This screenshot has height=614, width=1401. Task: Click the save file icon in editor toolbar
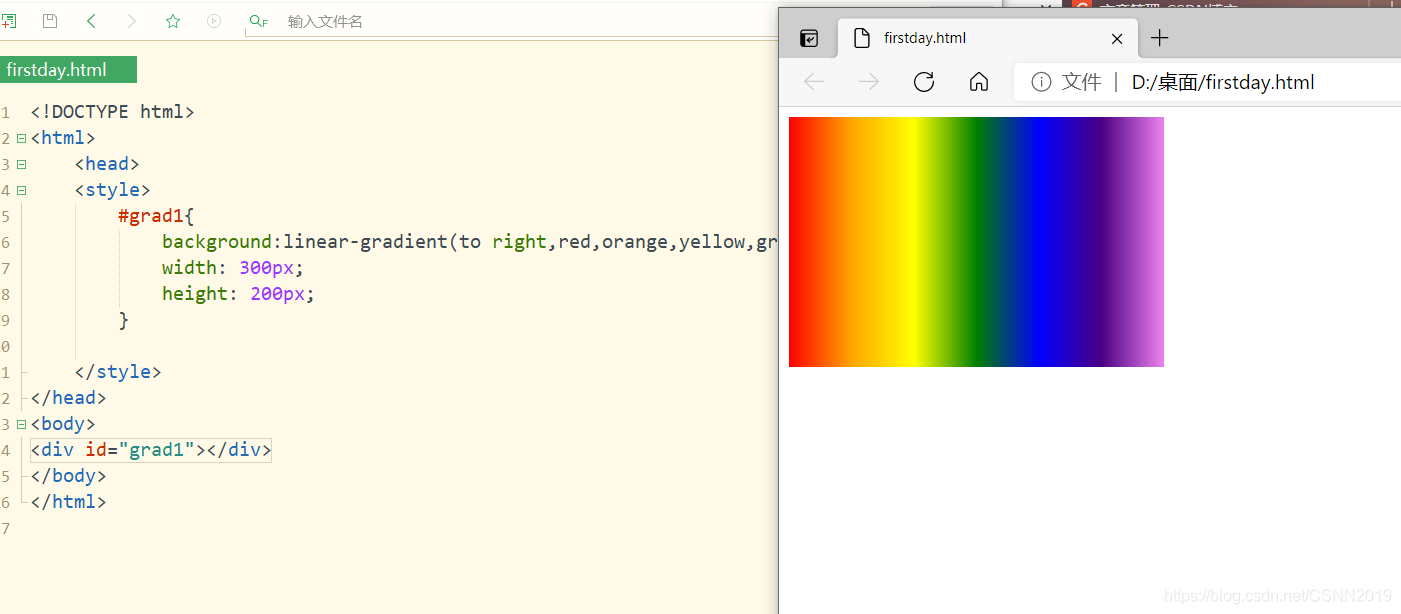50,21
